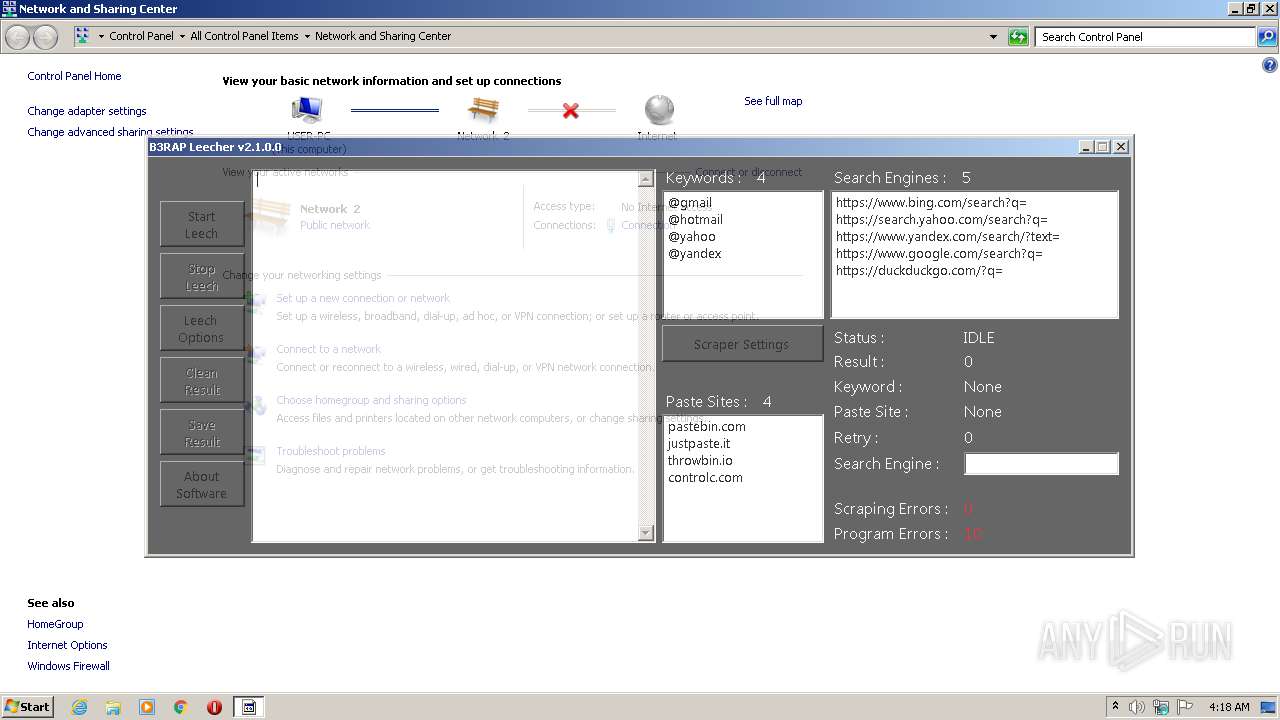Select the search.yahoo.com search engine URL
The height and width of the screenshot is (720, 1280).
tap(942, 220)
